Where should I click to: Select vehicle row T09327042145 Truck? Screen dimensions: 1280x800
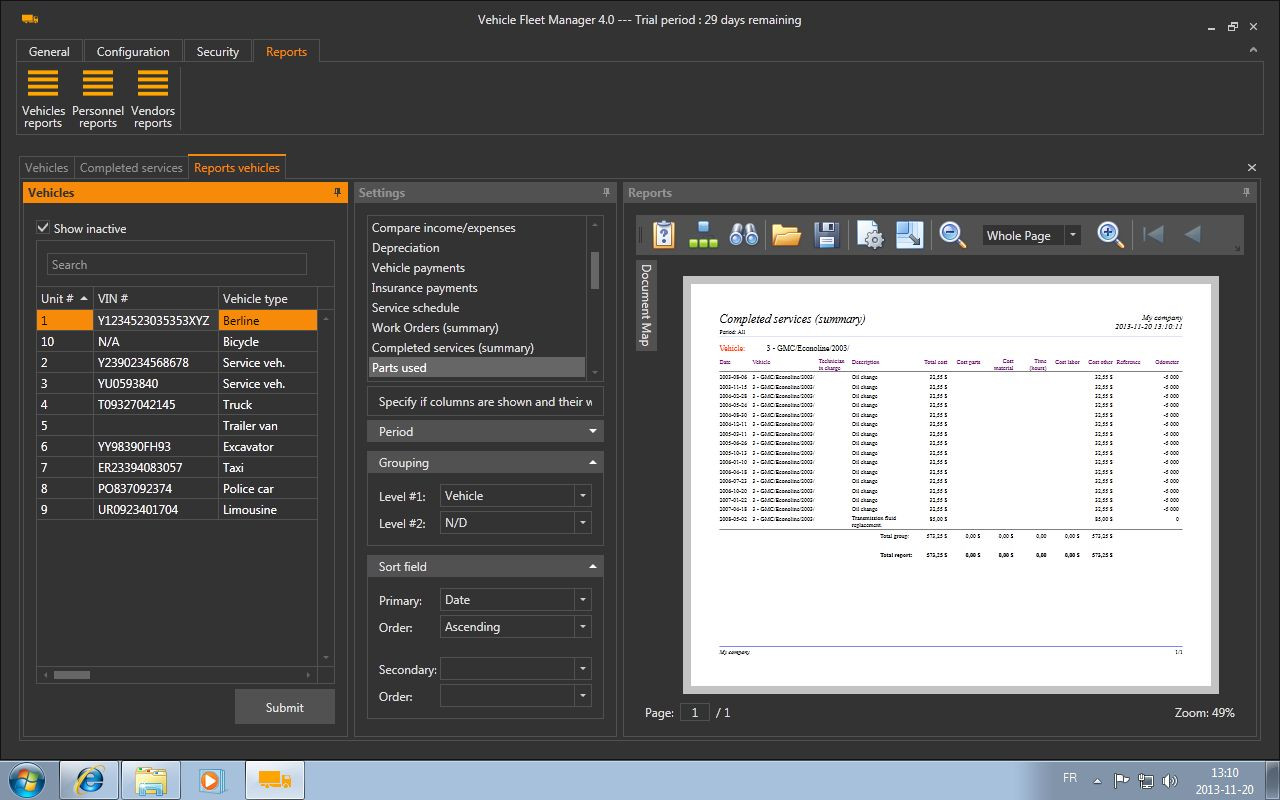[177, 405]
